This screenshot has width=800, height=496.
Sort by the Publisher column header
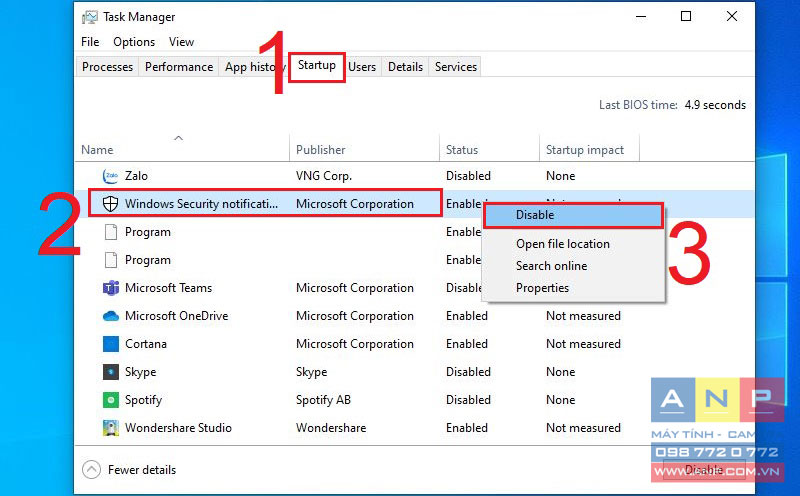click(364, 150)
